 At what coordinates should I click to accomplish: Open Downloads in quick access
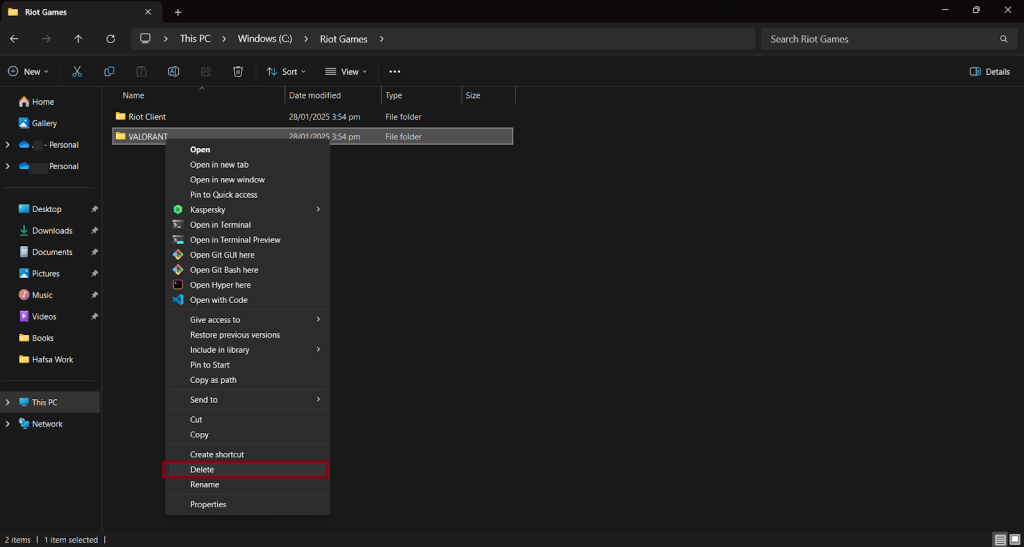pyautogui.click(x=50, y=230)
